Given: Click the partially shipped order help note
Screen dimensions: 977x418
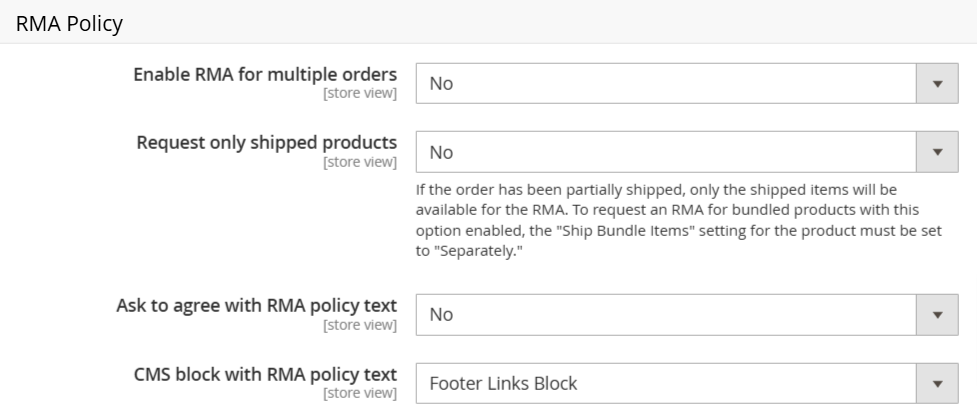Looking at the screenshot, I should (679, 220).
